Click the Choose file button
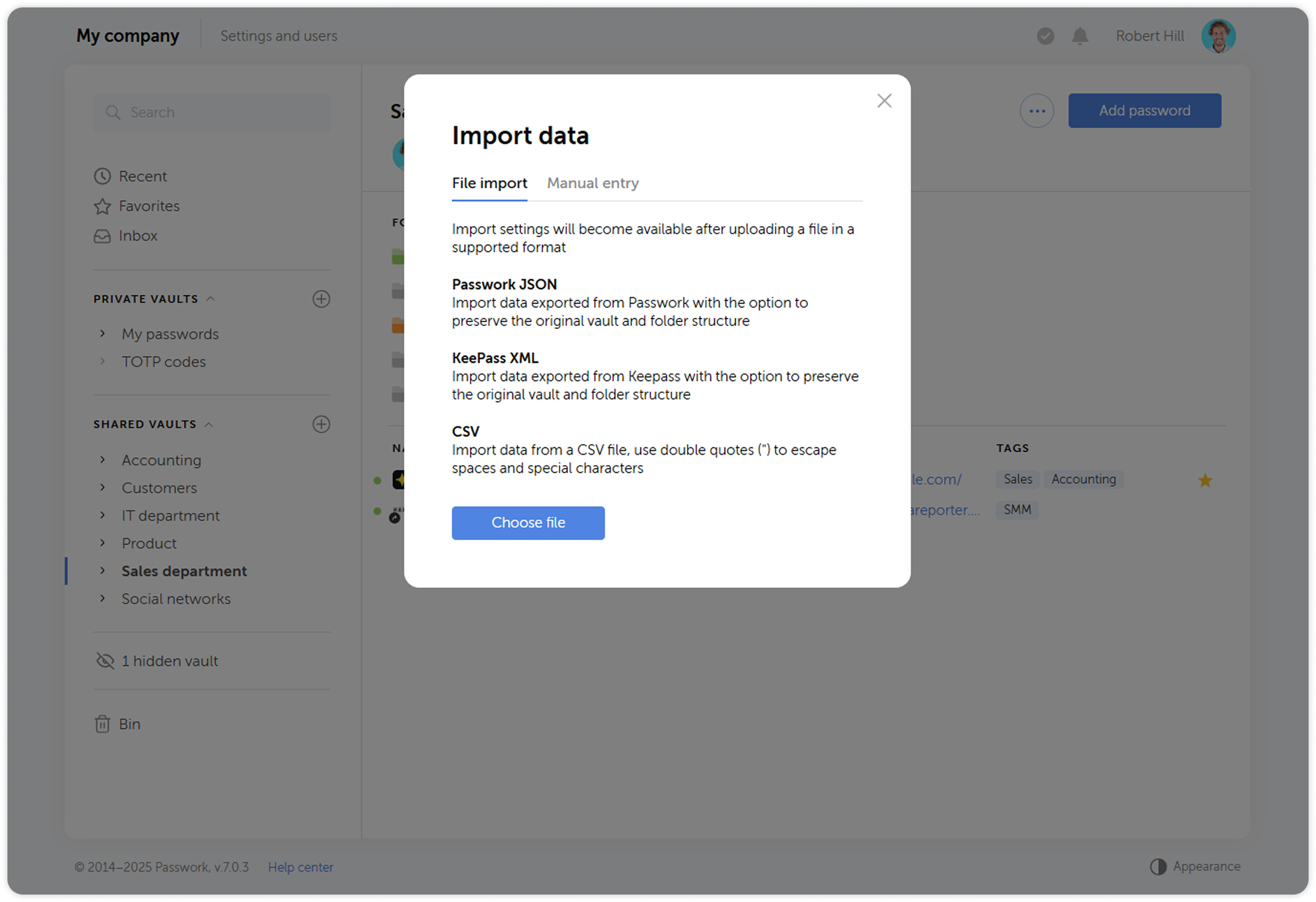 [x=528, y=522]
